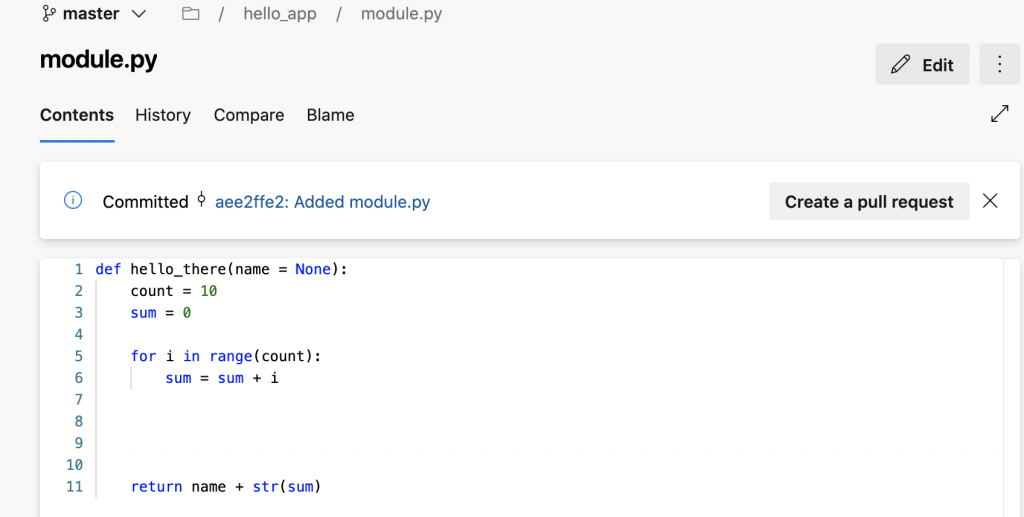1024x517 pixels.
Task: Dismiss the Committed notification banner
Action: (x=990, y=201)
